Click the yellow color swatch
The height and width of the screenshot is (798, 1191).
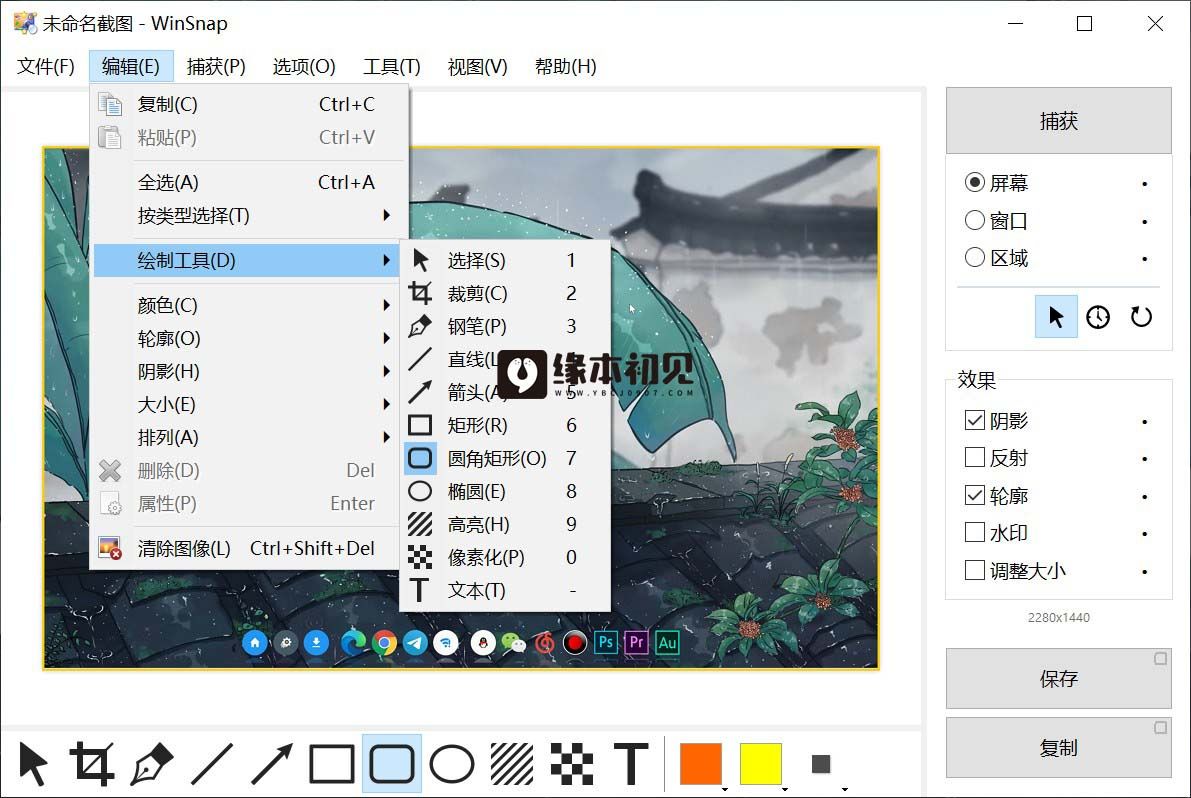[x=760, y=764]
